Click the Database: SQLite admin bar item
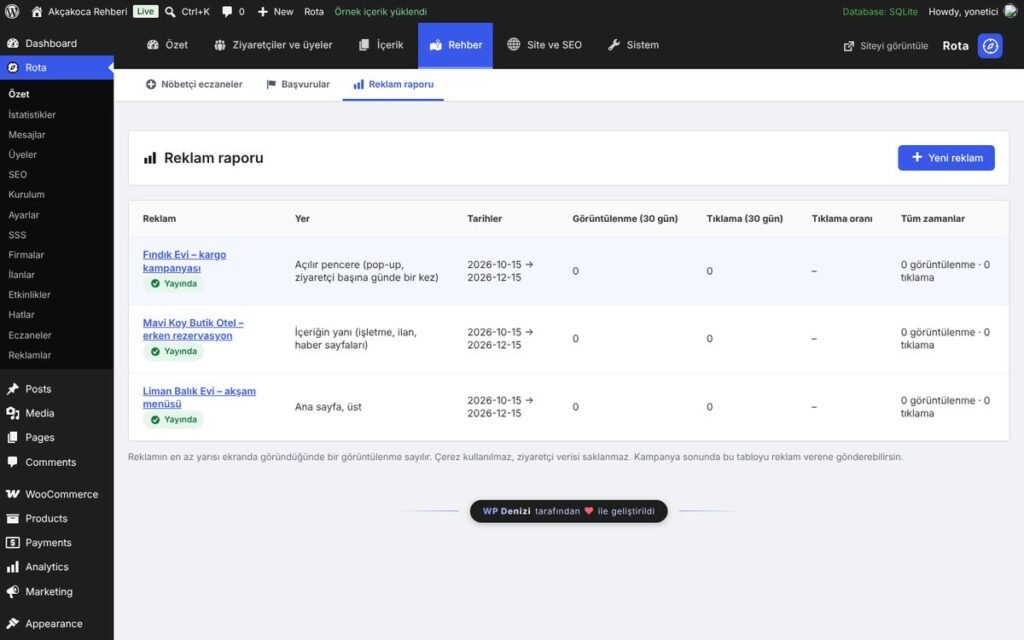The height and width of the screenshot is (640, 1024). tap(880, 12)
